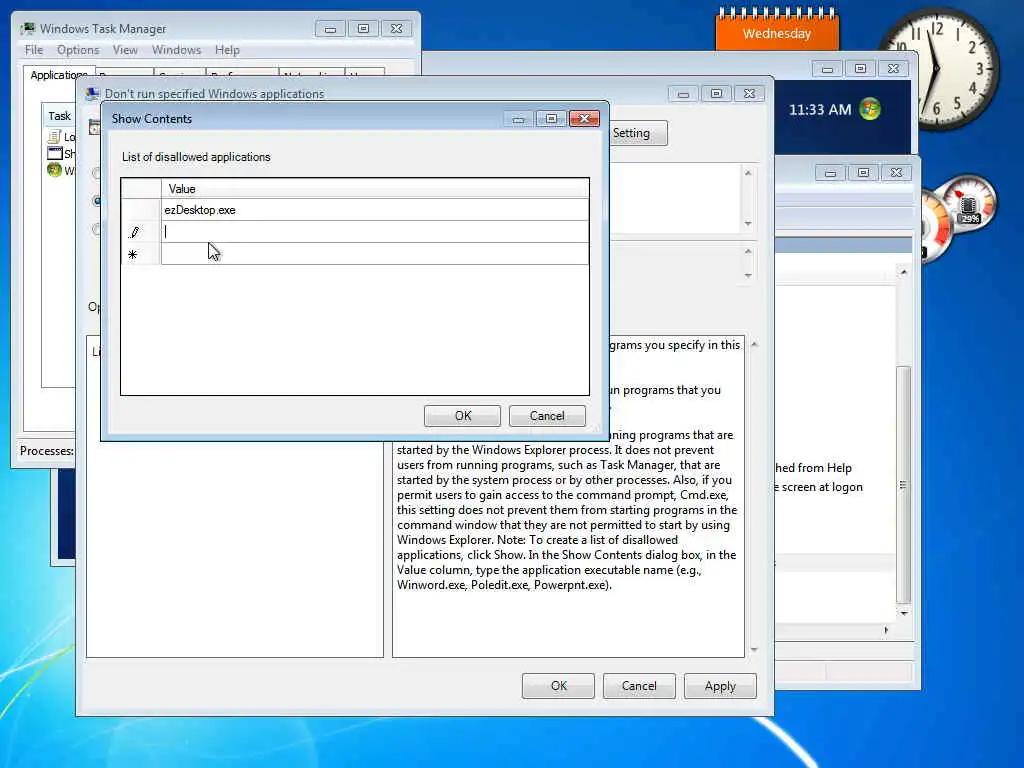1024x768 pixels.
Task: Click Cancel in the policy settings window
Action: click(639, 686)
